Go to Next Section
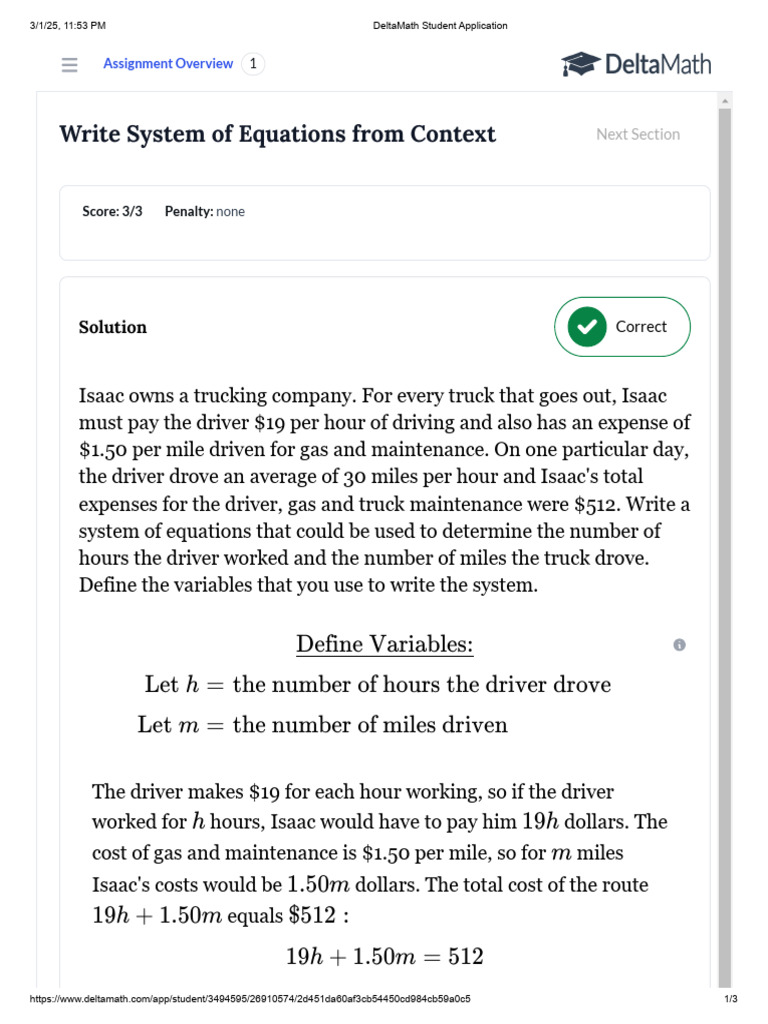768x1024 pixels. pos(637,134)
